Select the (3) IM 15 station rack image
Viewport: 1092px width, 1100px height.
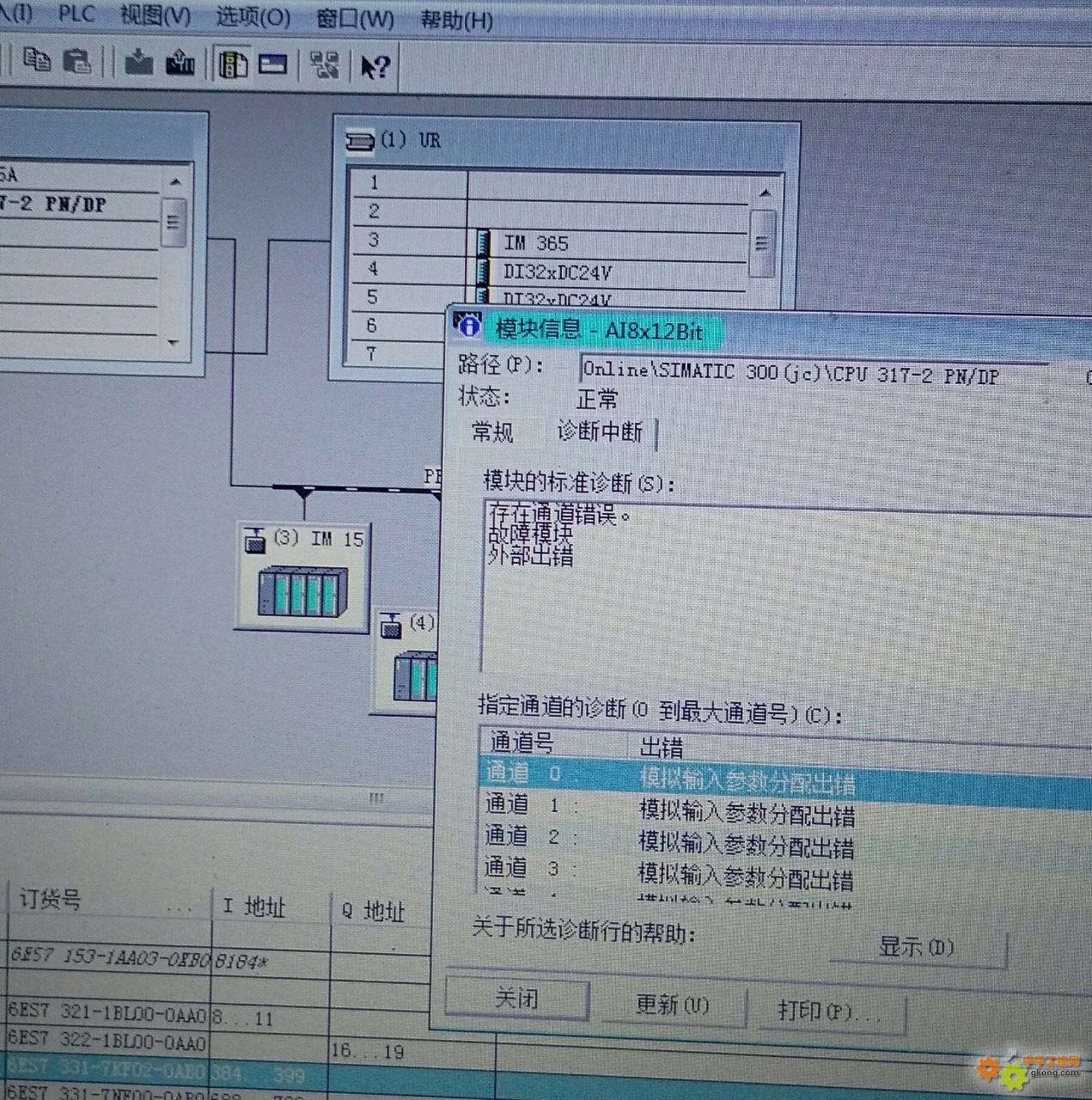(302, 591)
